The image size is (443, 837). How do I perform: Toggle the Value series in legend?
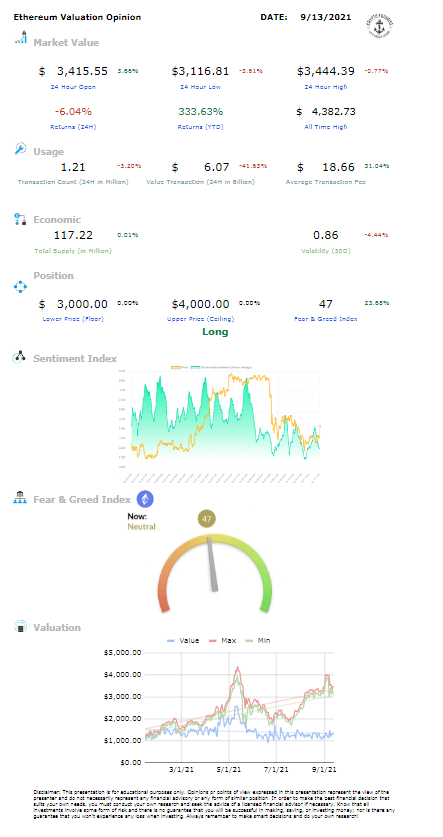(183, 640)
